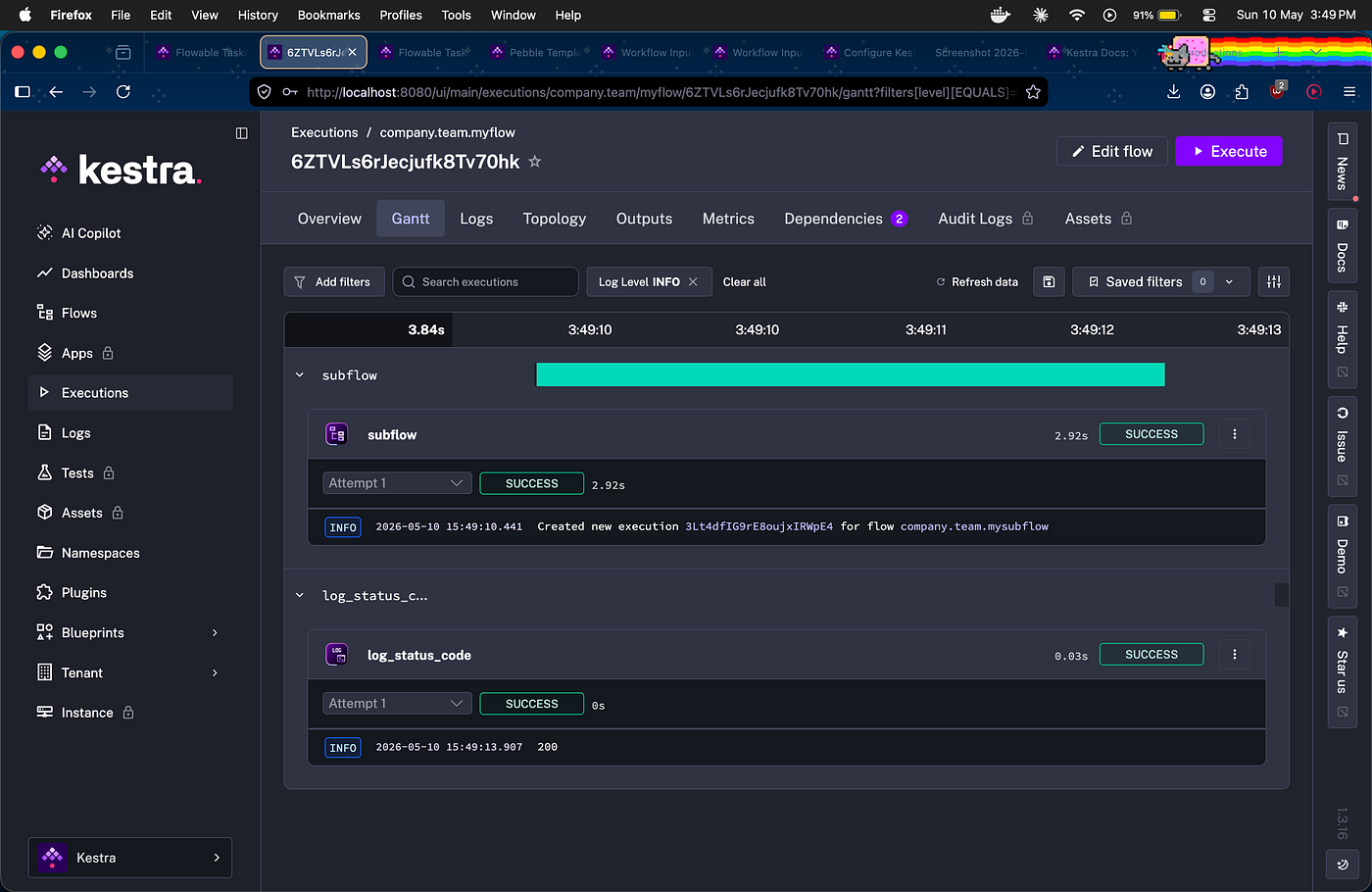Viewport: 1372px width, 892px height.
Task: Open the log_status_code task's three-dot menu
Action: coord(1235,655)
